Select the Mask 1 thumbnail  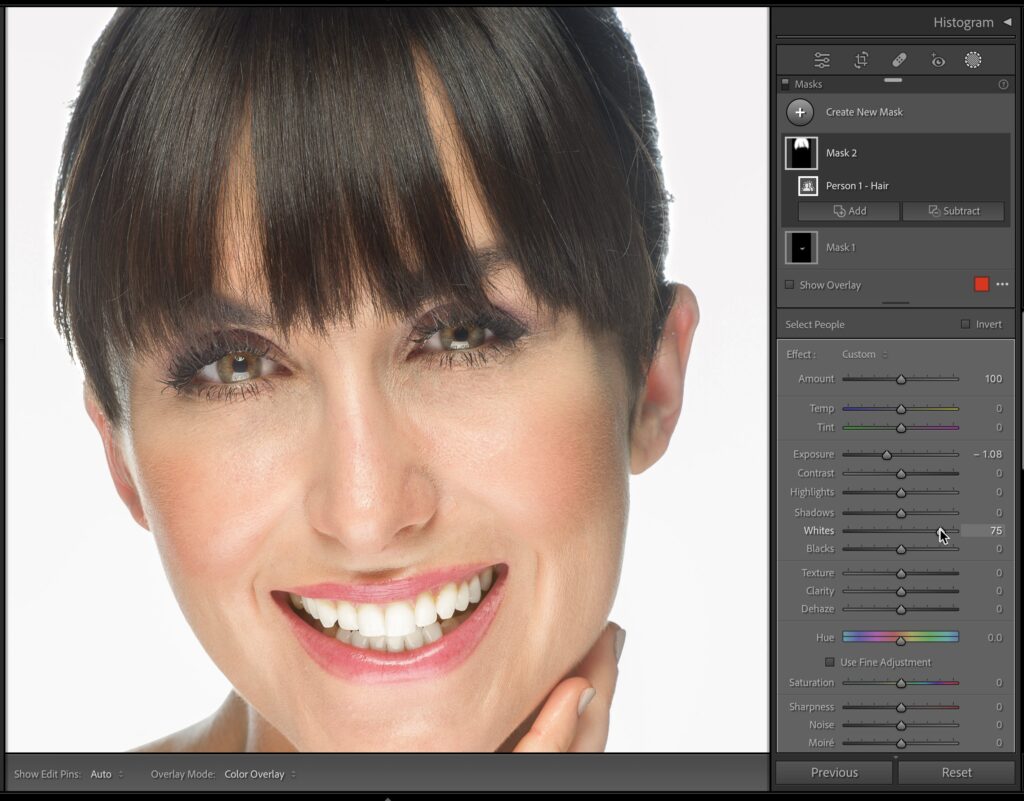[801, 247]
